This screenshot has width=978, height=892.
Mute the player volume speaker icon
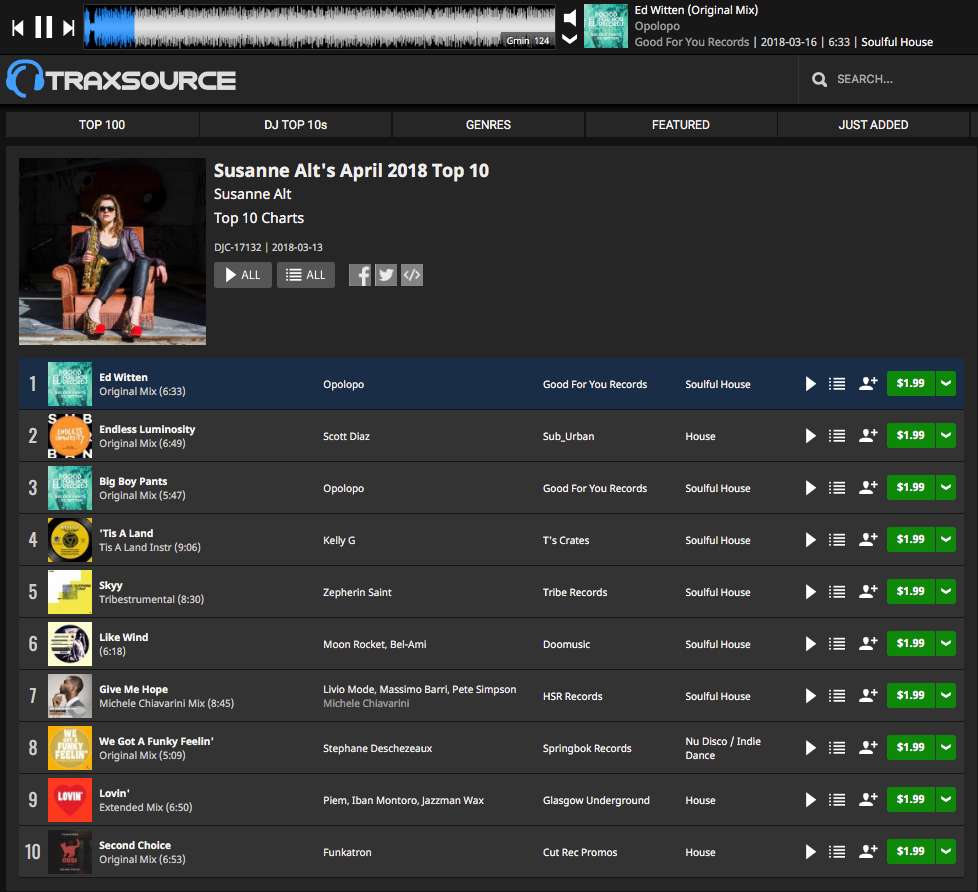click(569, 17)
